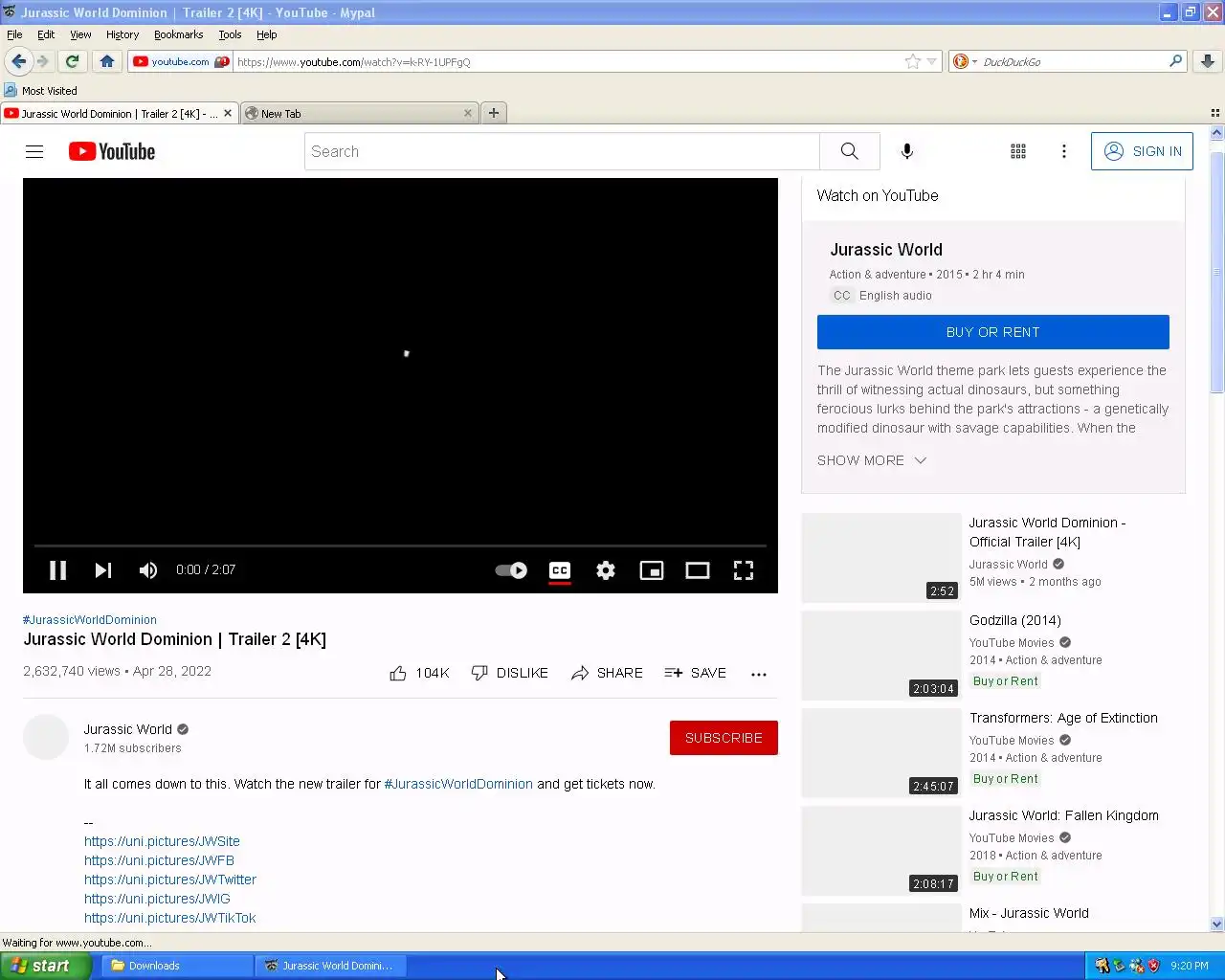The width and height of the screenshot is (1225, 980).
Task: Open Jurassic World channel avatar
Action: pyautogui.click(x=46, y=737)
